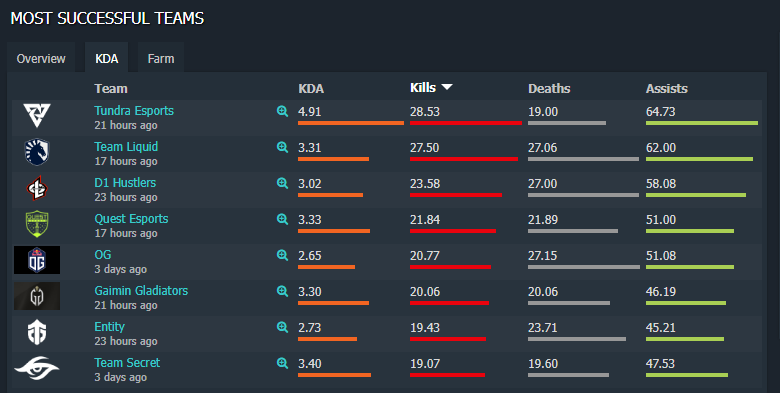Click the Entity row magnifier icon
Screen dimensions: 780x393
(x=283, y=327)
